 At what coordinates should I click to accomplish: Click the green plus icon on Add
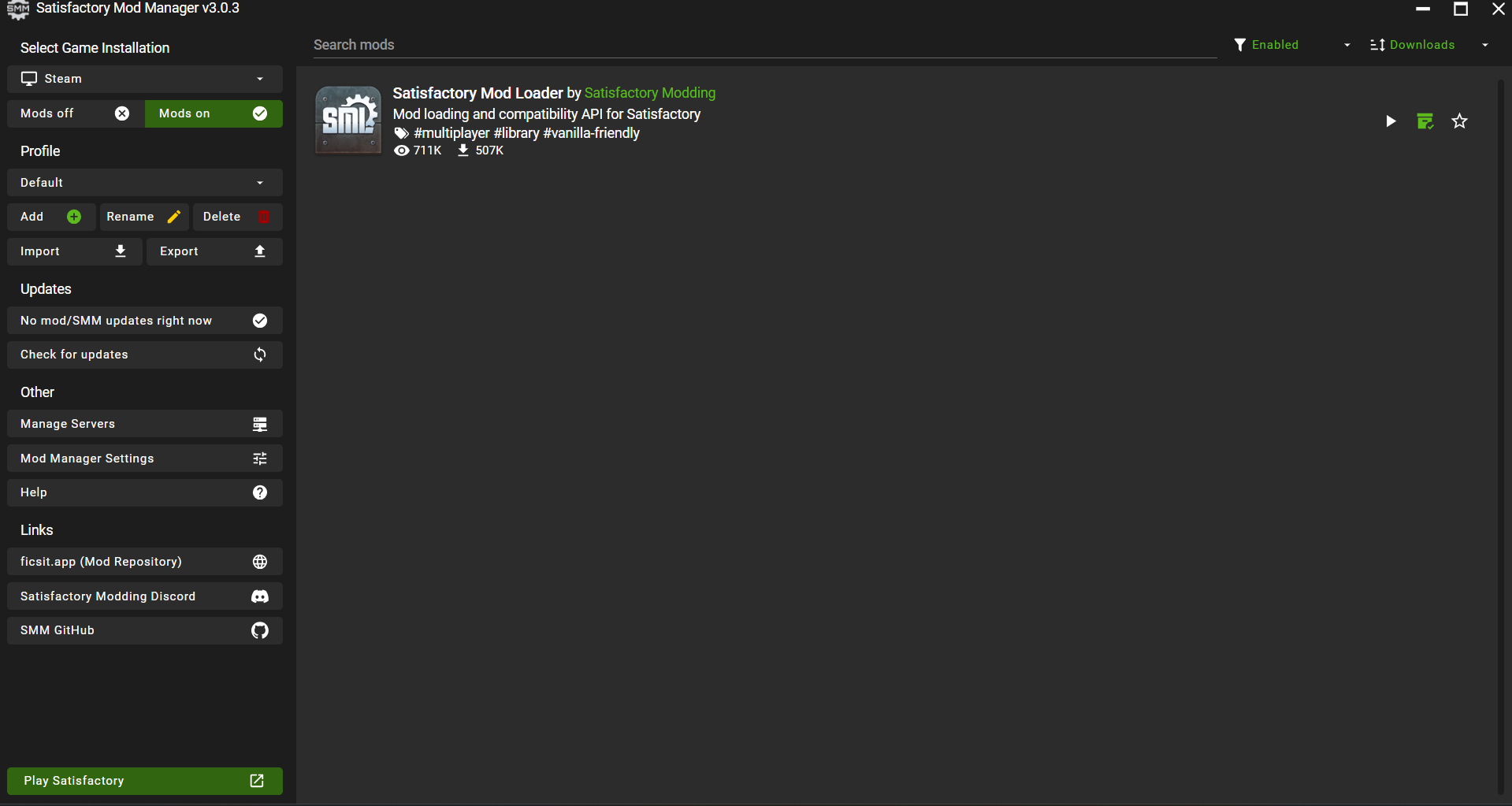[x=74, y=217]
